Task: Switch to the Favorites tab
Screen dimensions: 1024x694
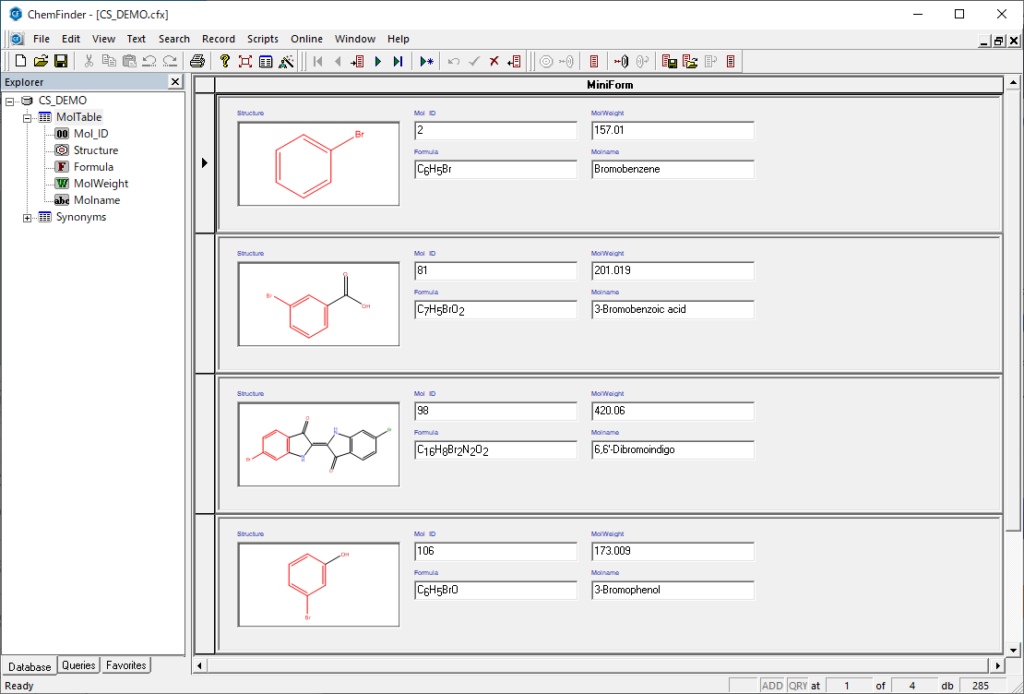Action: point(126,665)
